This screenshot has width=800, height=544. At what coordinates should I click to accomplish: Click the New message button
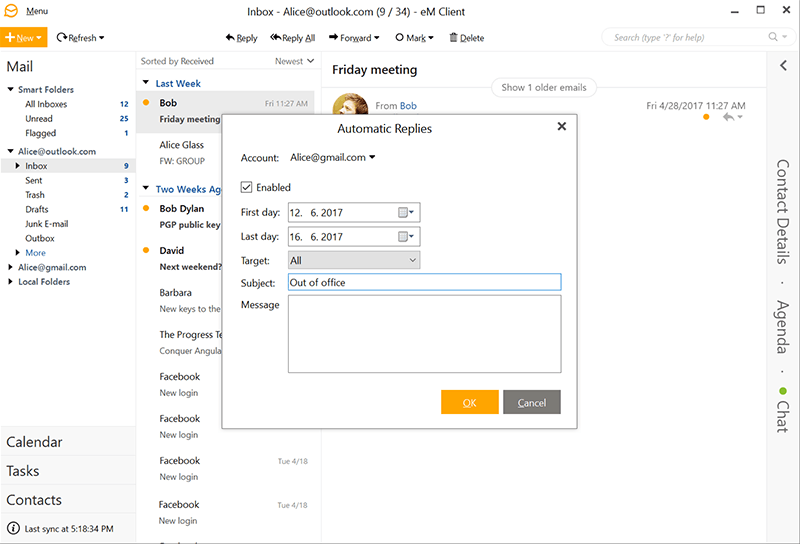[x=23, y=37]
